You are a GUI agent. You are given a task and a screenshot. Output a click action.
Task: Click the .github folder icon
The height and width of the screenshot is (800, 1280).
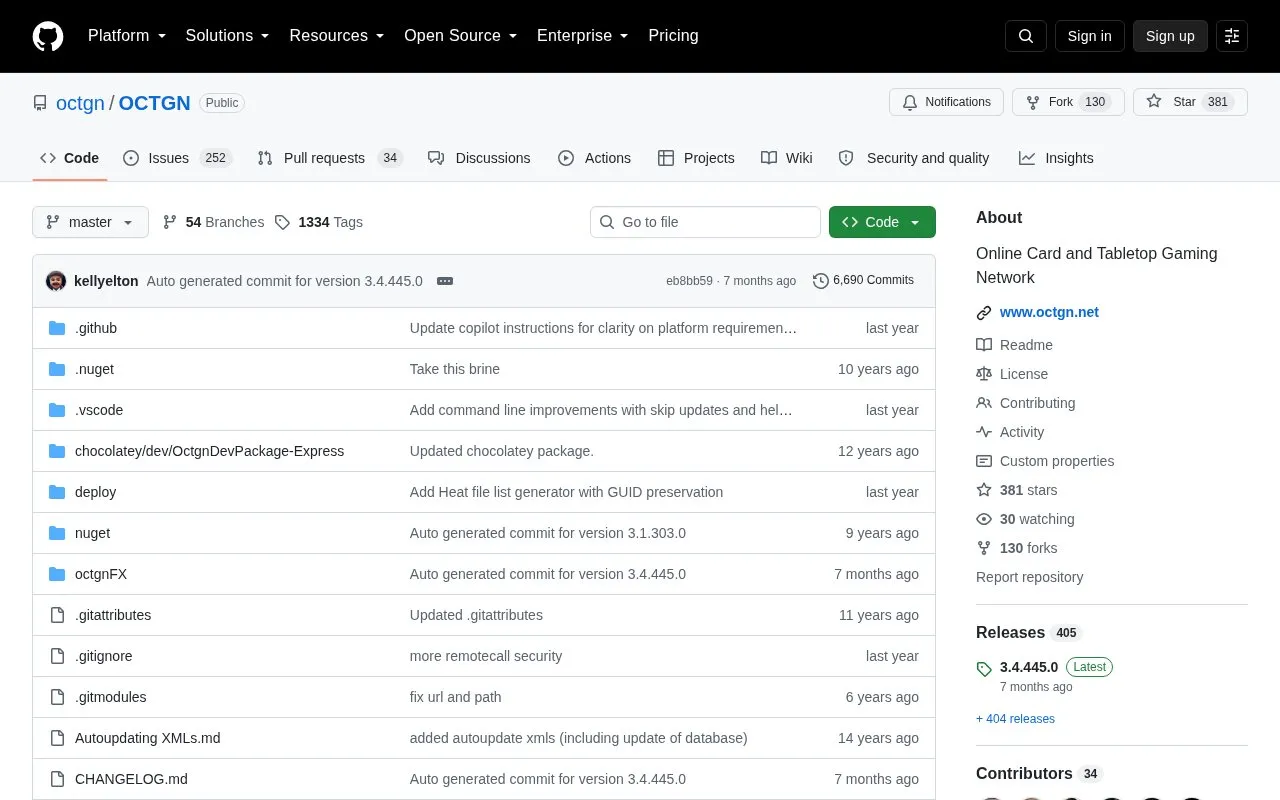[x=57, y=328]
